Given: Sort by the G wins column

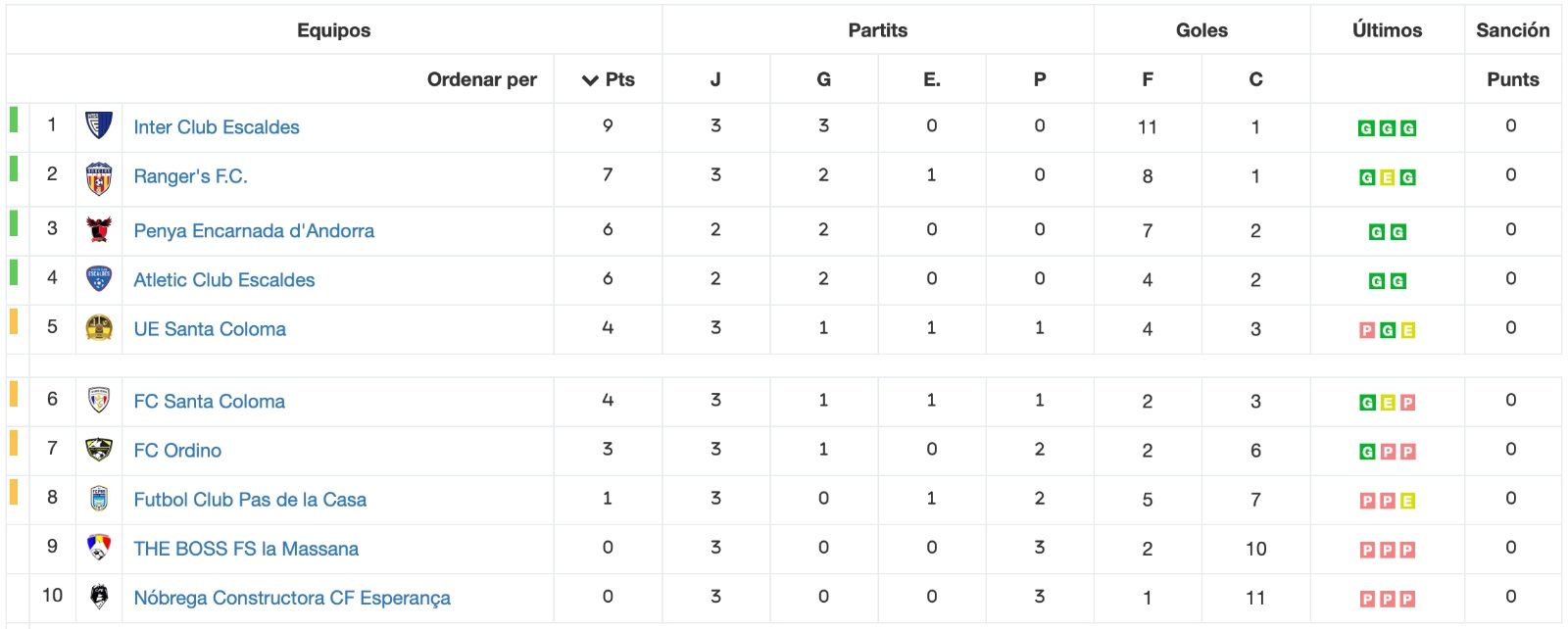Looking at the screenshot, I should 823,79.
